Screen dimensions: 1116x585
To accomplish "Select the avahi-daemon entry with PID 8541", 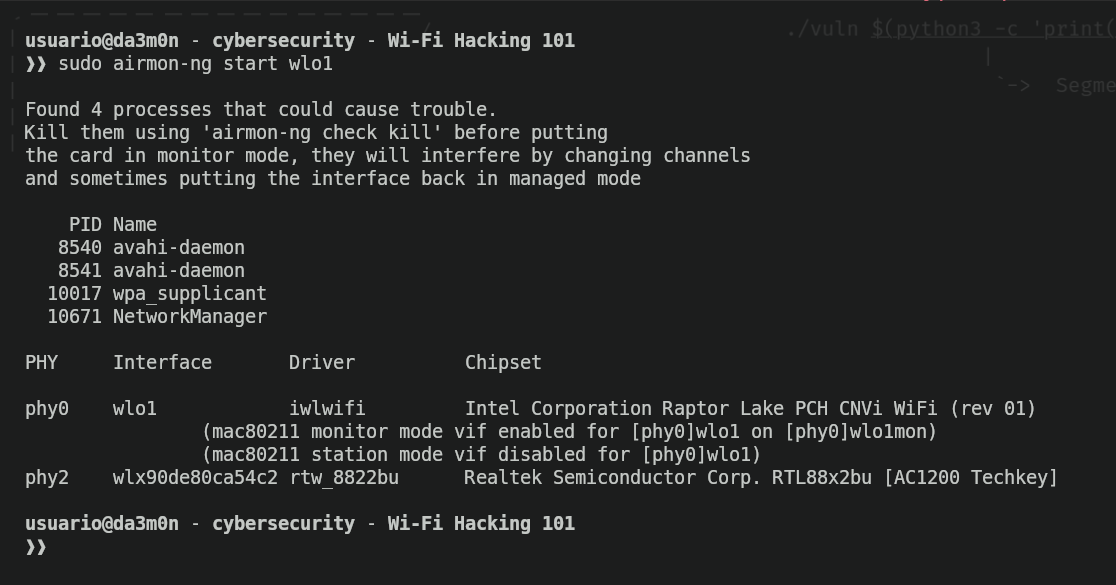I will pos(178,270).
